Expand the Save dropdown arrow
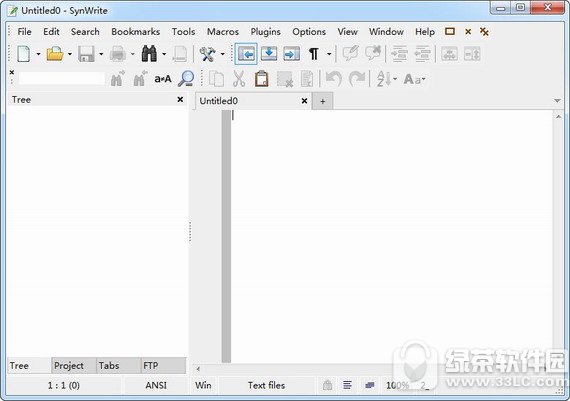The image size is (570, 401). pyautogui.click(x=101, y=55)
